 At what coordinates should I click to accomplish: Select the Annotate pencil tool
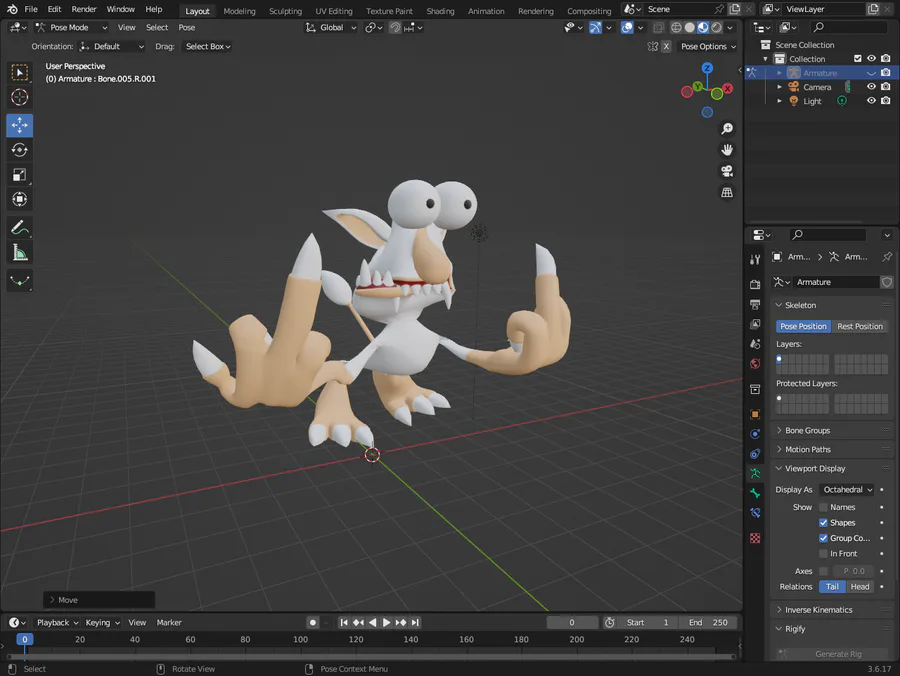(20, 228)
